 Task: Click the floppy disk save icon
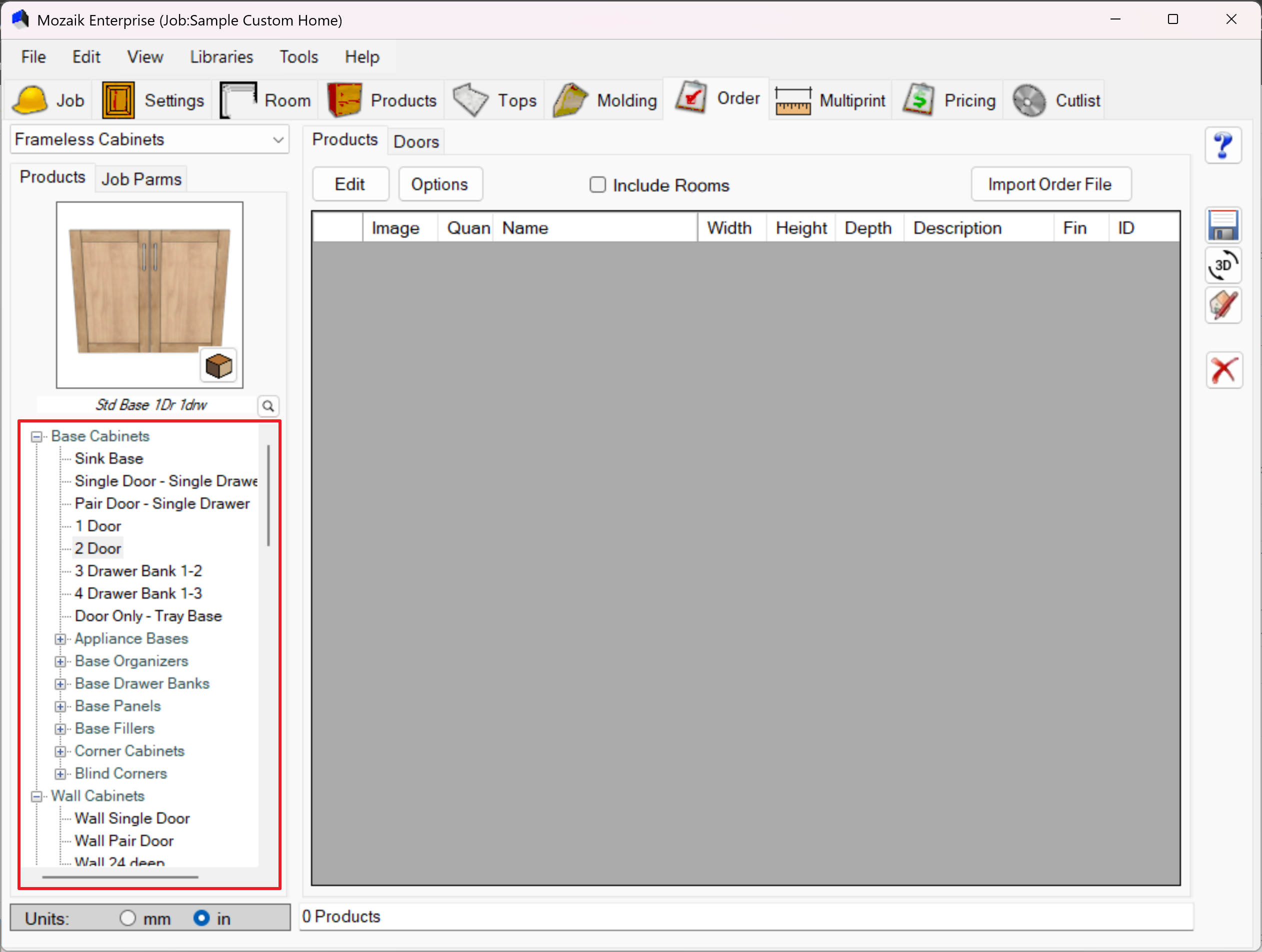[1222, 225]
